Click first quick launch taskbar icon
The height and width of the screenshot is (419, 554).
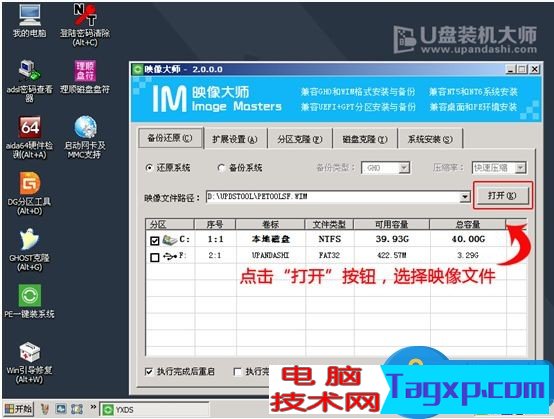45,409
